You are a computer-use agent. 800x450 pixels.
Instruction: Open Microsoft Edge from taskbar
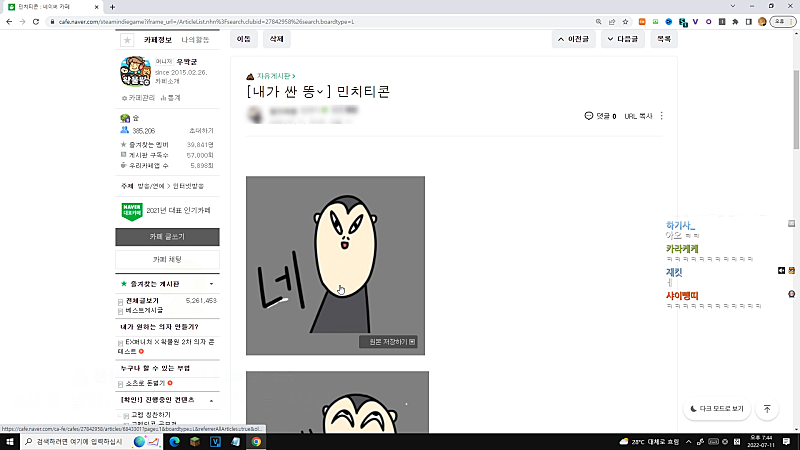174,442
